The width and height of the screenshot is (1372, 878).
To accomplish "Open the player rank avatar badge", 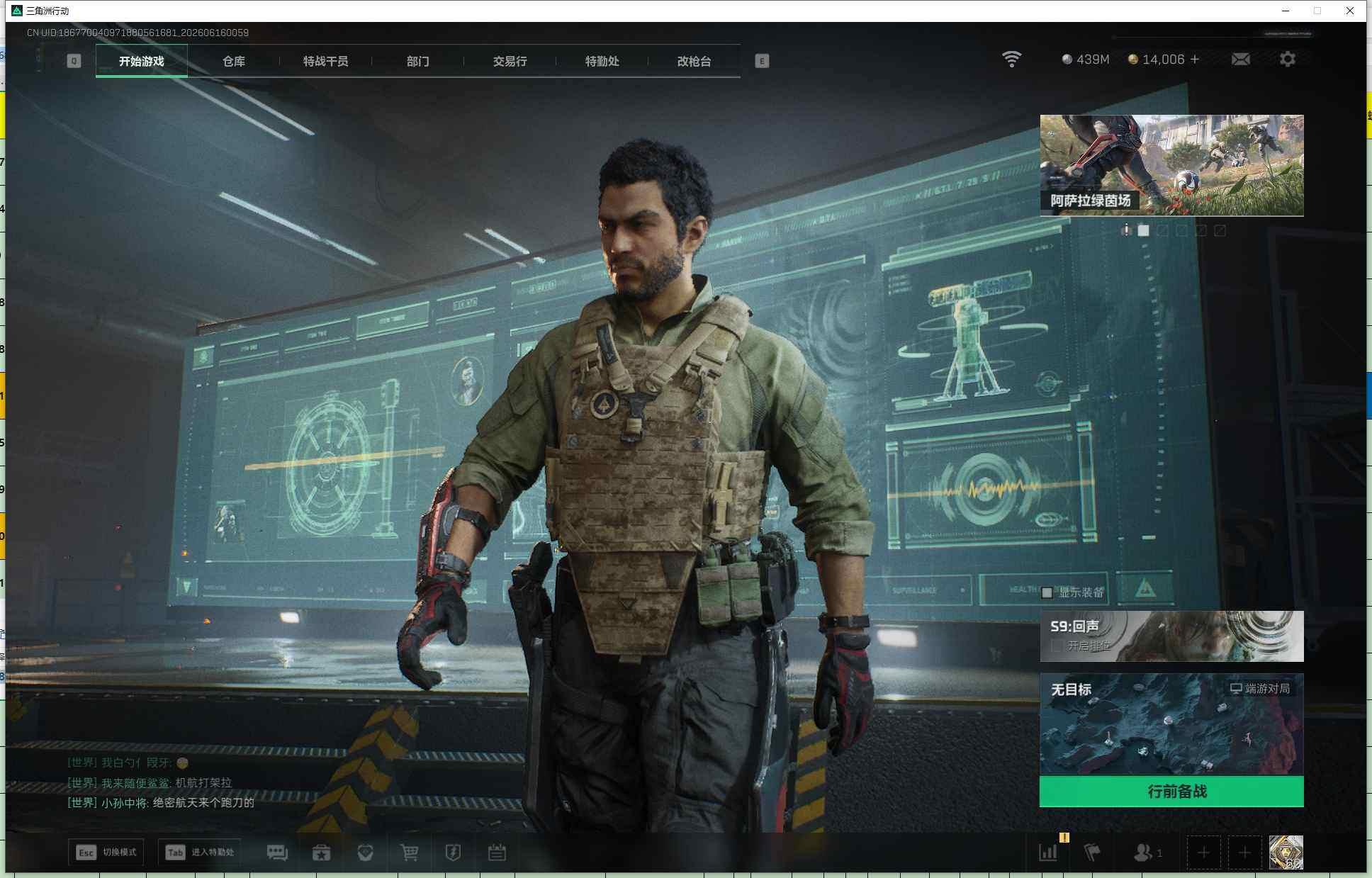I will pyautogui.click(x=1286, y=852).
